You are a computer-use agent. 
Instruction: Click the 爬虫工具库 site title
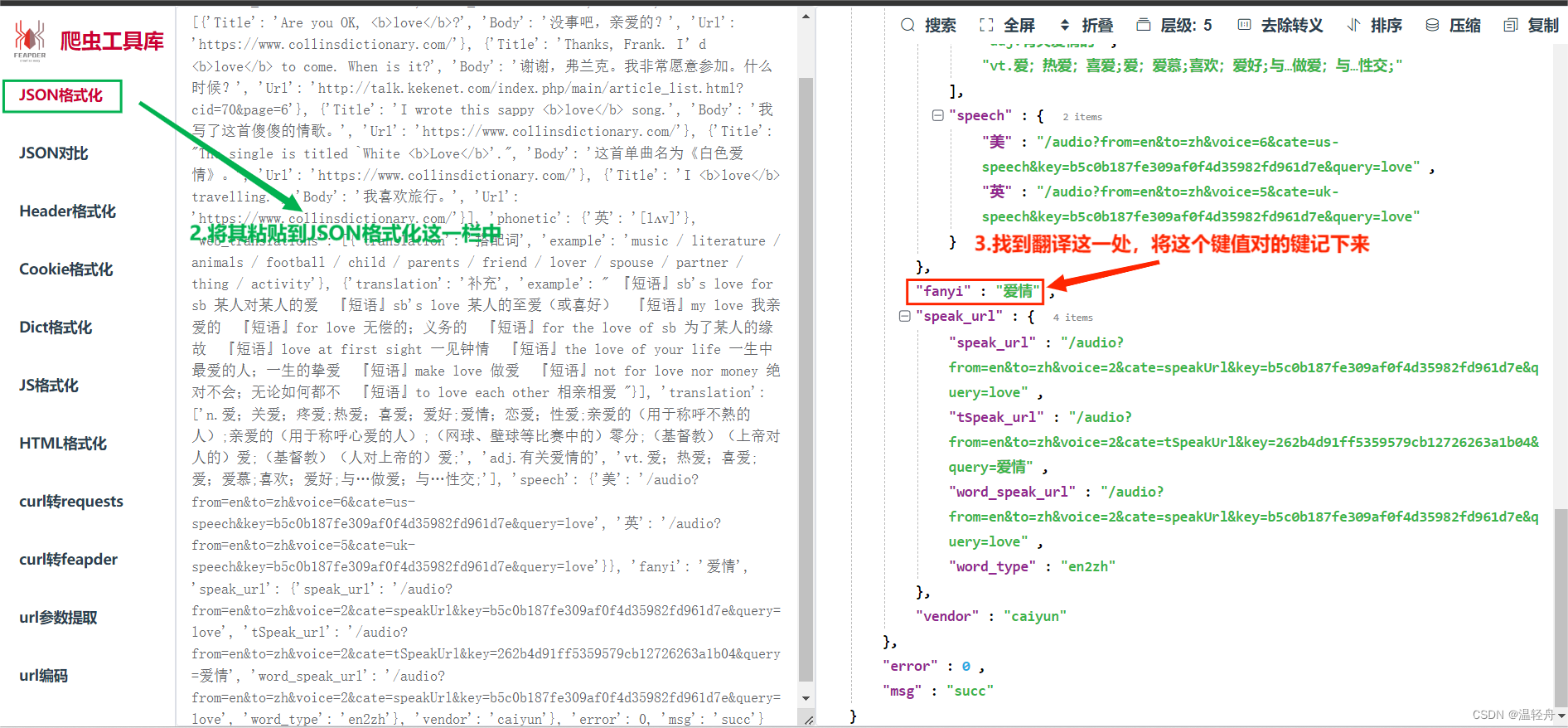click(112, 41)
